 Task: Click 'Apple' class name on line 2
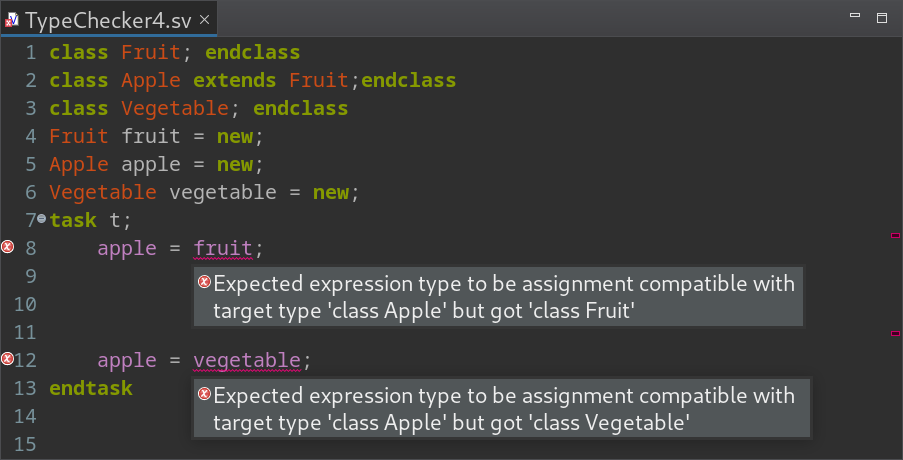[151, 81]
